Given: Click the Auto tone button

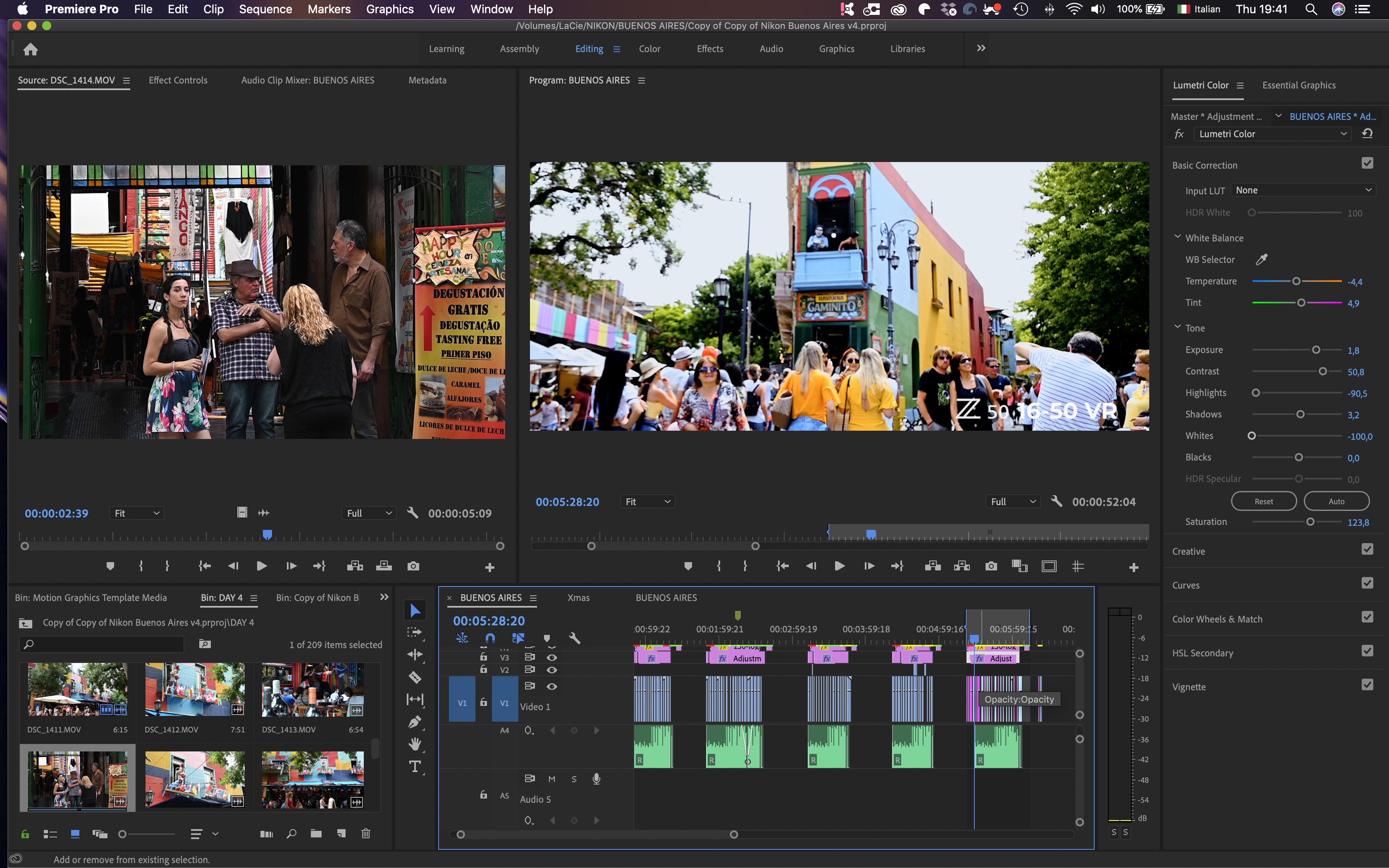Looking at the screenshot, I should tap(1336, 501).
